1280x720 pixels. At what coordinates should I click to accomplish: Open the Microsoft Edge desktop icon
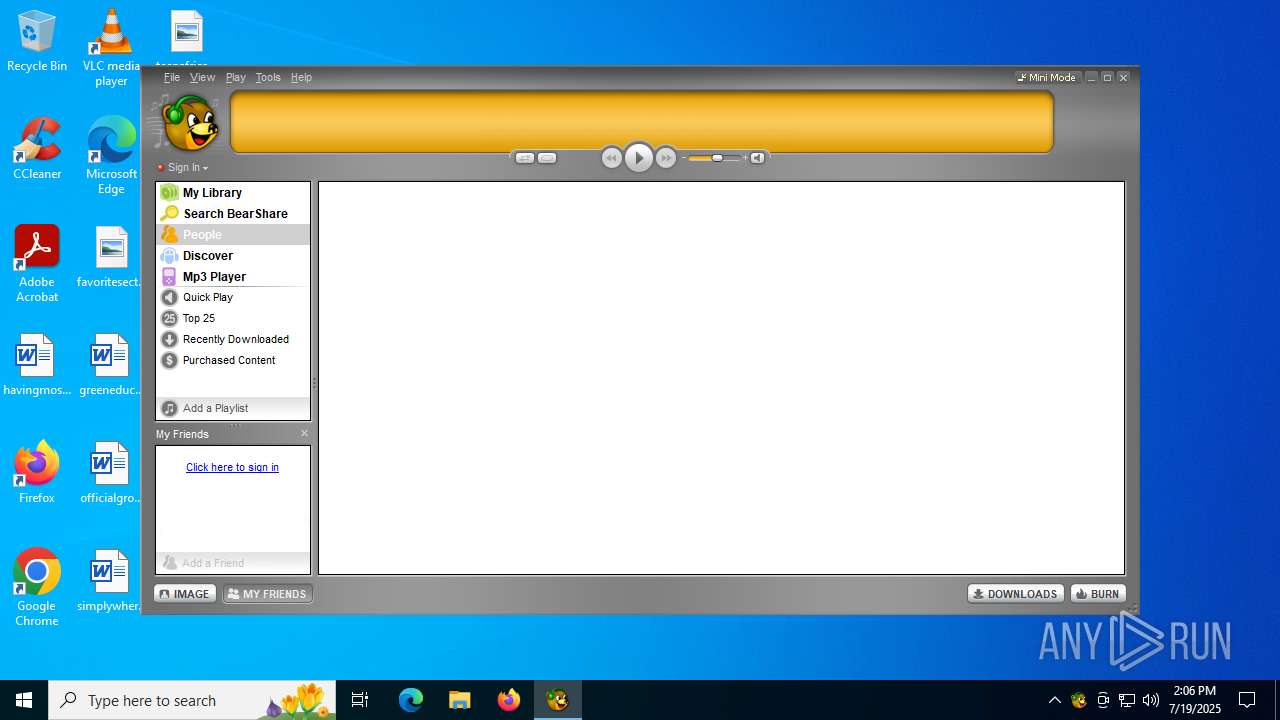point(111,156)
